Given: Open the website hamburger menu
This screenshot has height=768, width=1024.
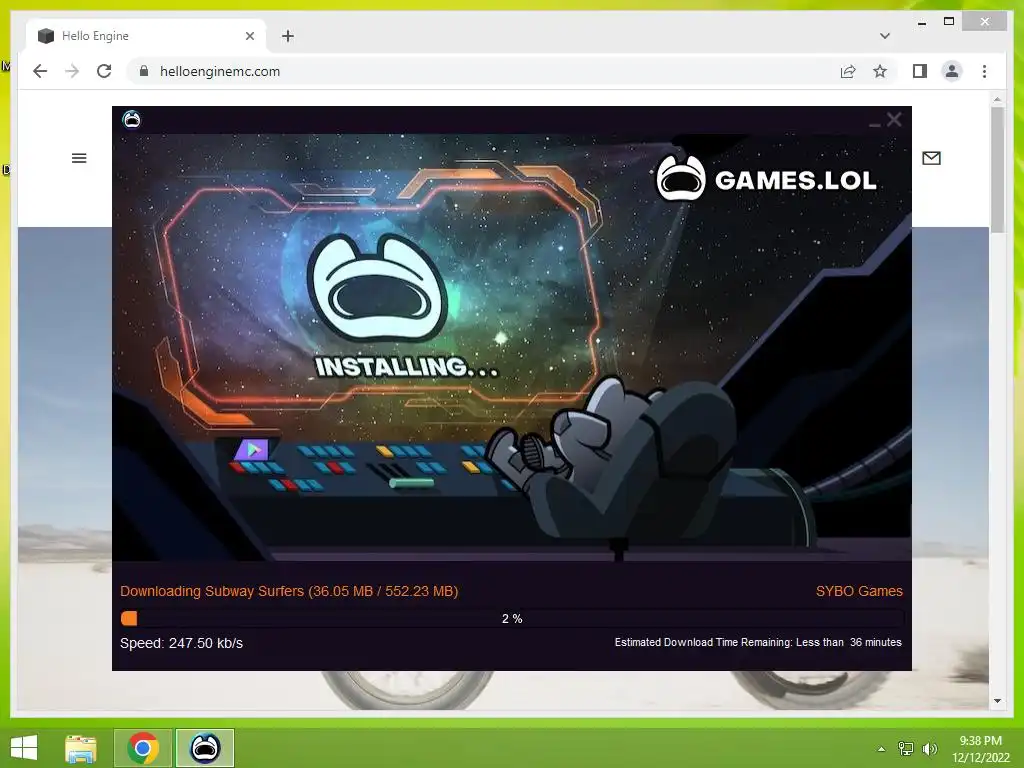Looking at the screenshot, I should coord(79,158).
